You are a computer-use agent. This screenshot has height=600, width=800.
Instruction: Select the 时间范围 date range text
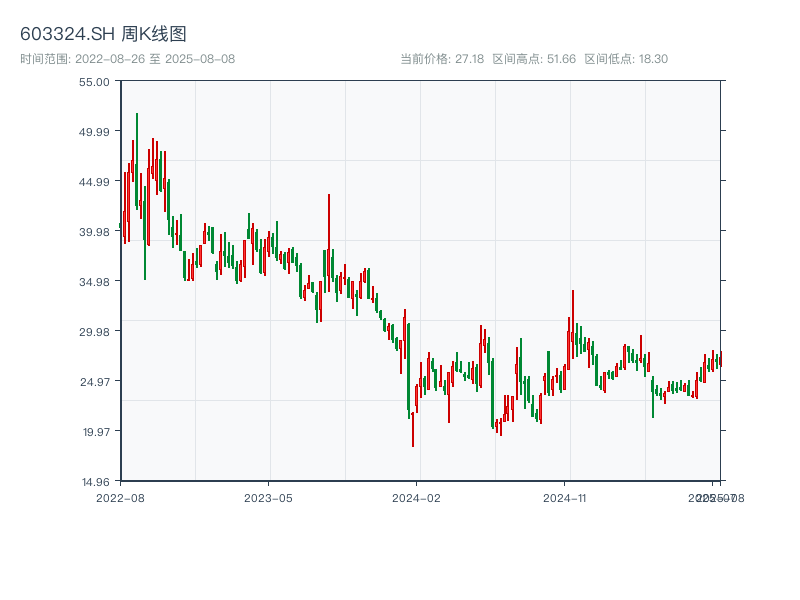(x=127, y=59)
